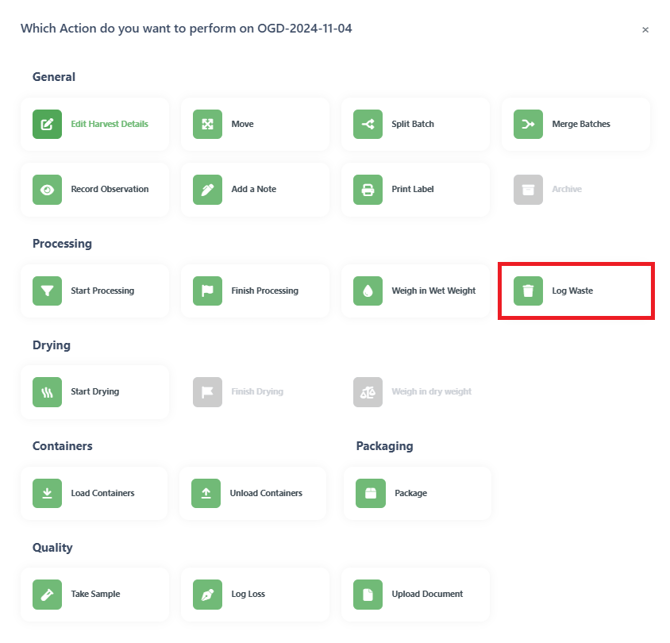
Task: Choose the Upload Document action
Action: point(415,594)
